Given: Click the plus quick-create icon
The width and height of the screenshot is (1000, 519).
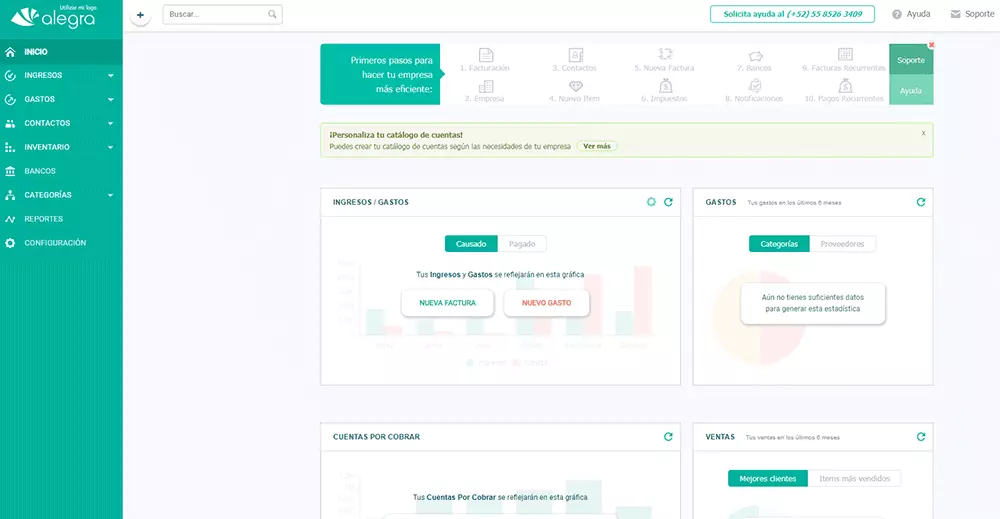Looking at the screenshot, I should pyautogui.click(x=140, y=15).
